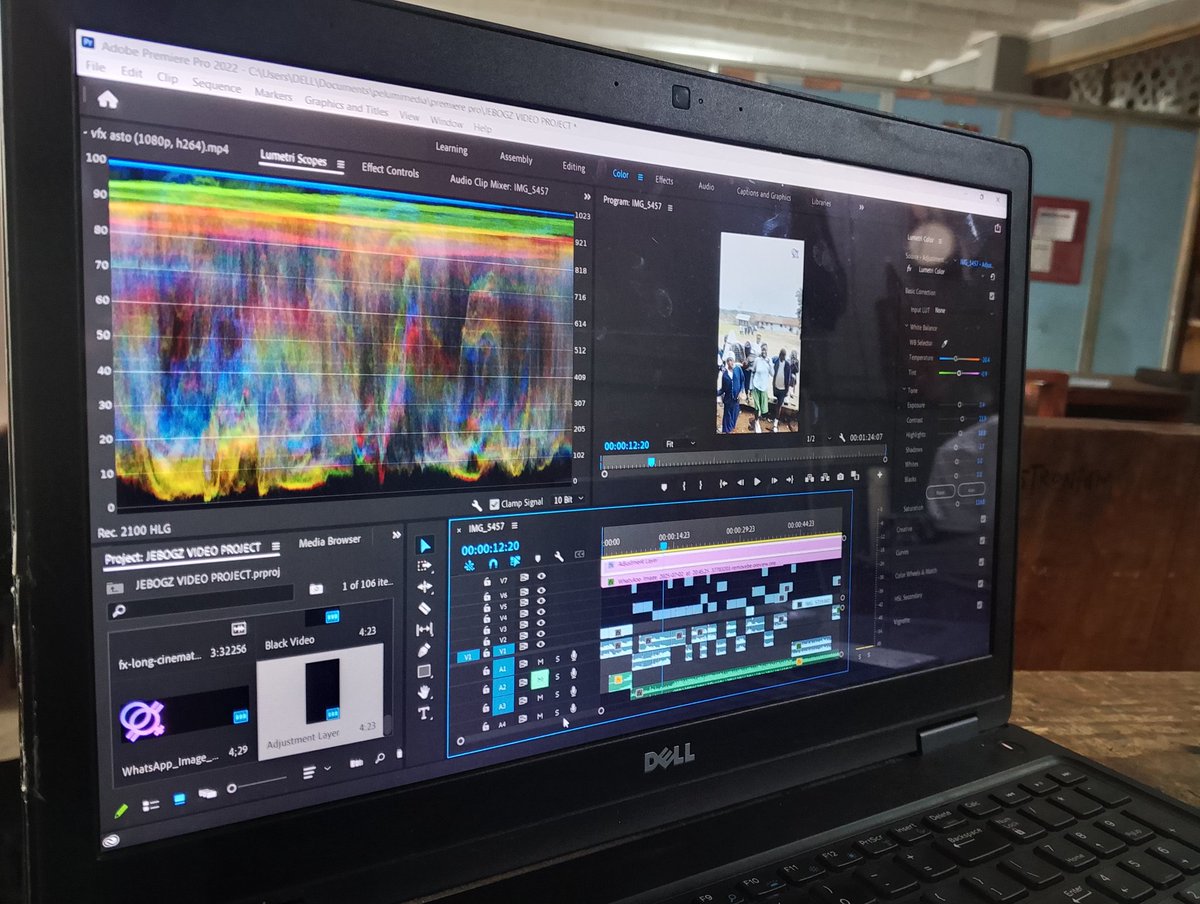Screen dimensions: 1200x904
Task: Switch to the Media Browser tab
Action: pos(329,541)
